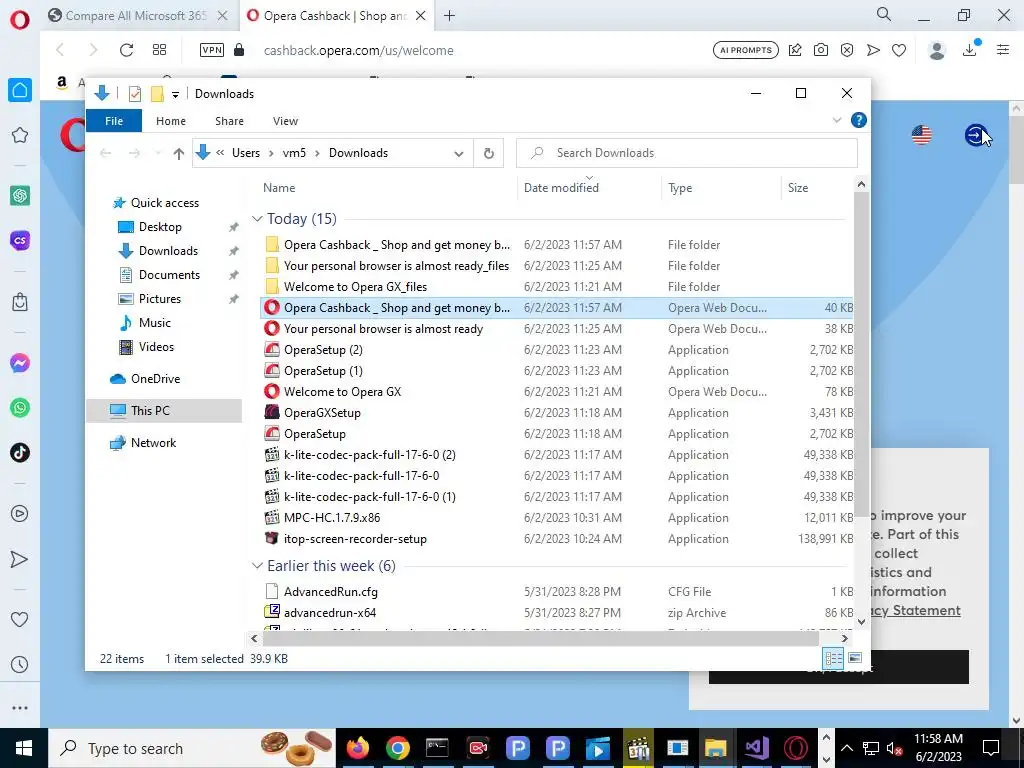Open bookmarks star in Opera sidebar

pos(20,135)
